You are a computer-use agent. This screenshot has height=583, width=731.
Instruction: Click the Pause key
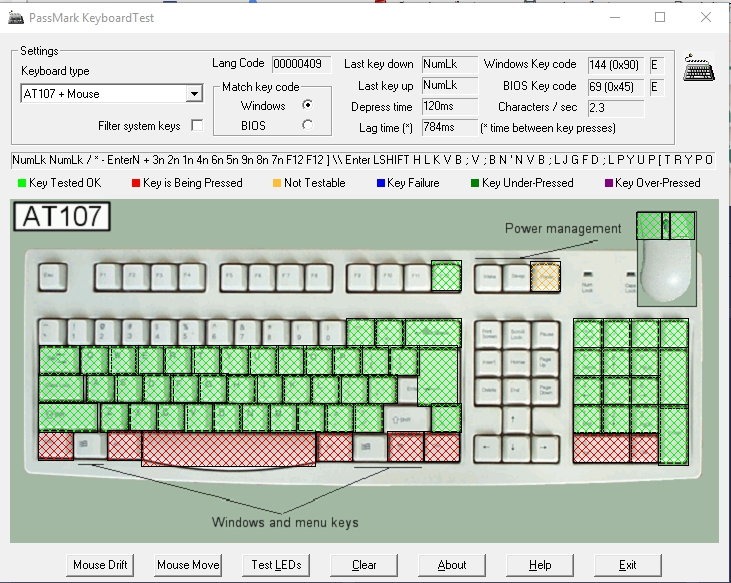coord(545,334)
